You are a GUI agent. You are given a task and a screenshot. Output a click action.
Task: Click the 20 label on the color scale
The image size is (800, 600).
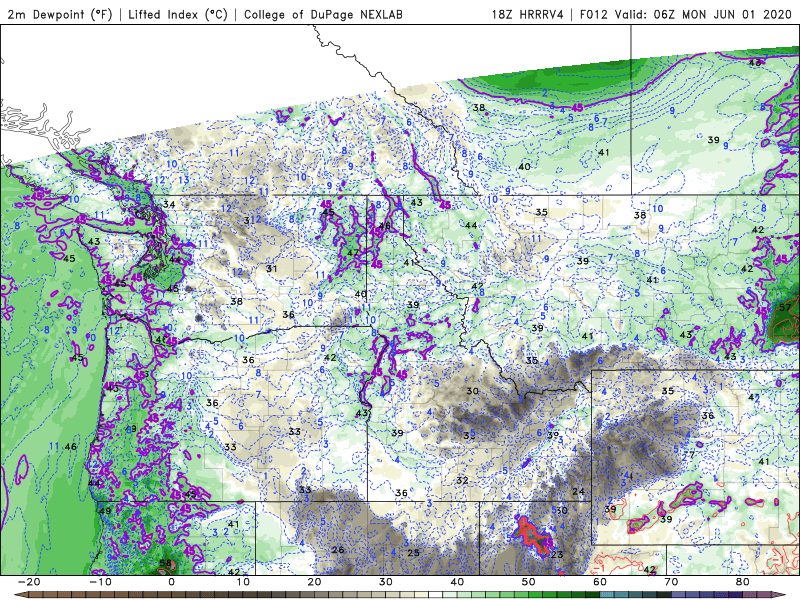pyautogui.click(x=314, y=582)
